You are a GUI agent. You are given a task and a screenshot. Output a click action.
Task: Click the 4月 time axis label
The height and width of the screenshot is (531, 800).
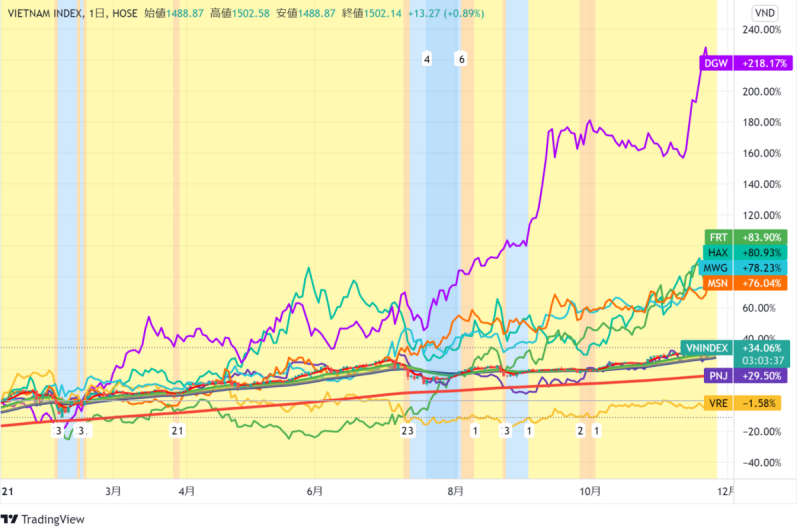pyautogui.click(x=187, y=491)
